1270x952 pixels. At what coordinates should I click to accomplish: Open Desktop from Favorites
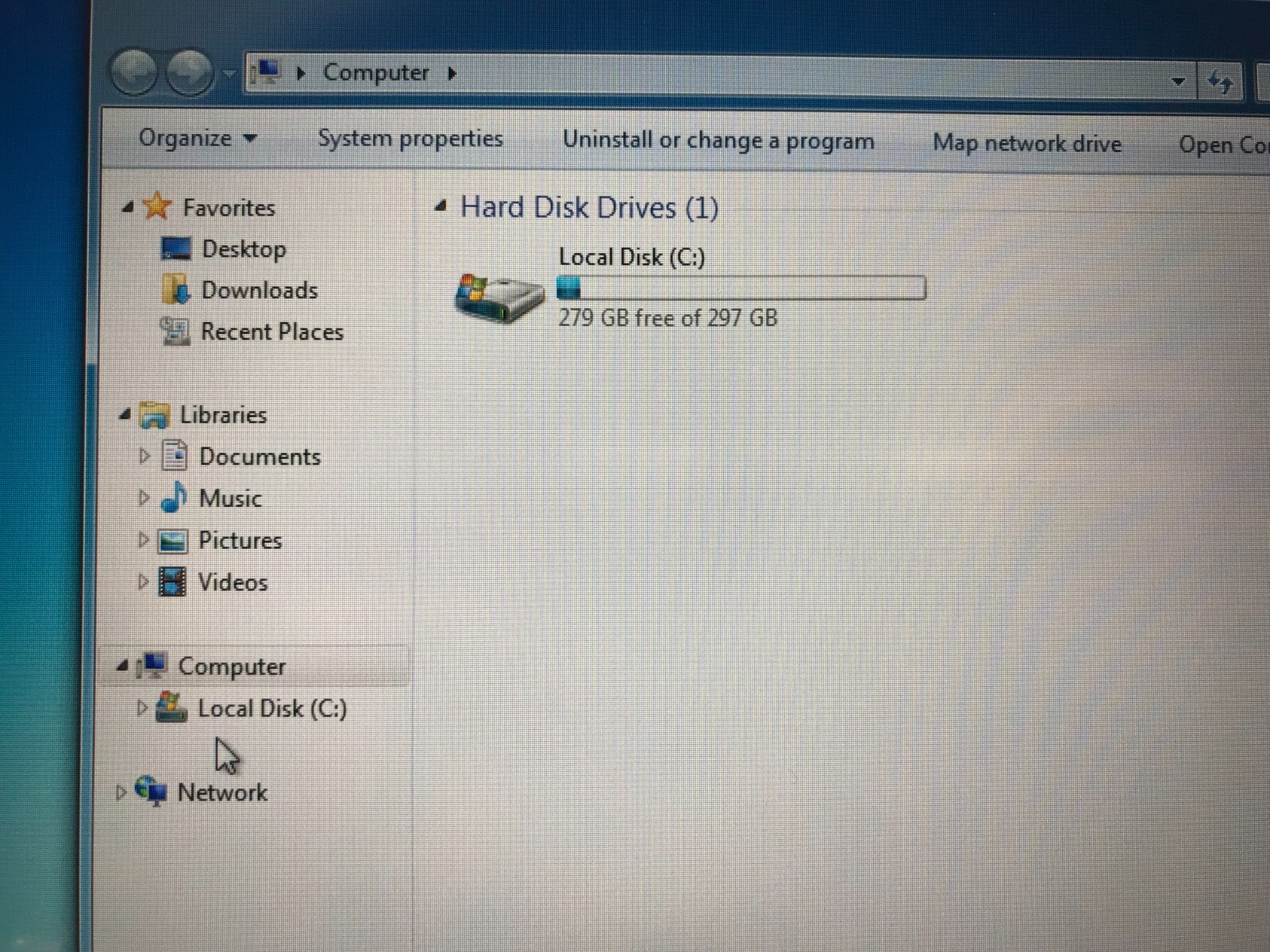(244, 249)
